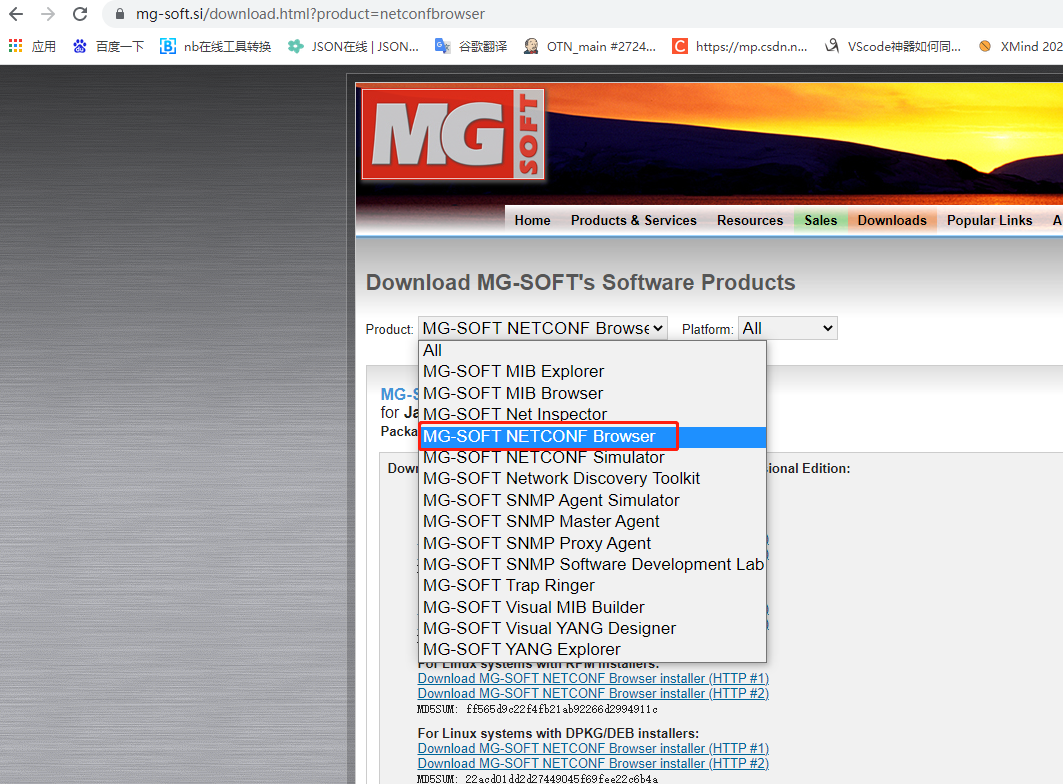Screen dimensions: 1063x784
Task: Open the Sales tab
Action: point(820,220)
